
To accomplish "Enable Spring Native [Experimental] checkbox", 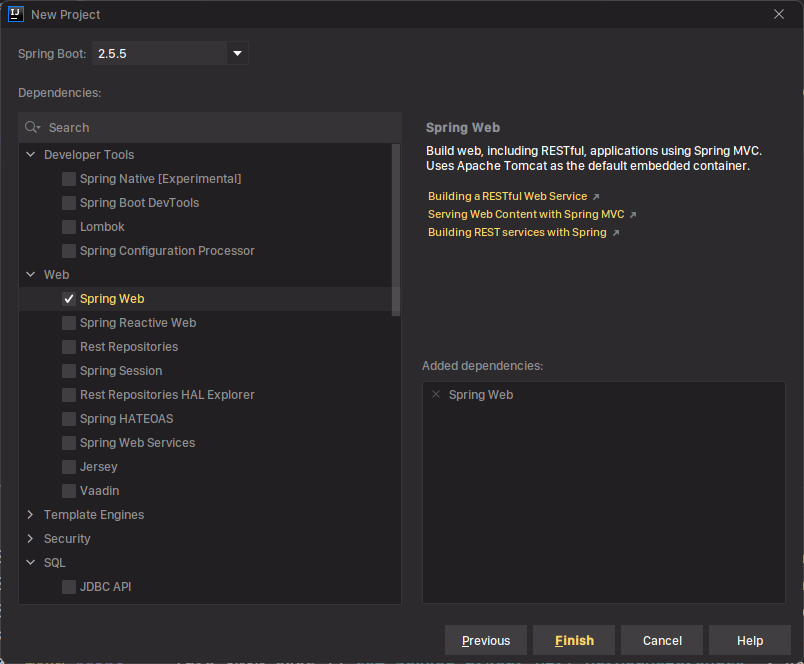I will tap(69, 179).
